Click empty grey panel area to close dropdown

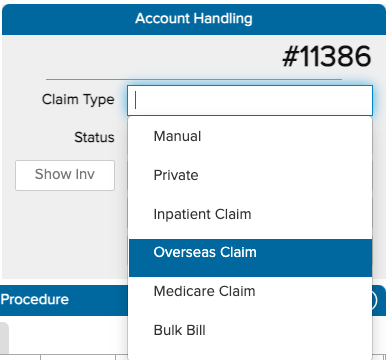click(x=65, y=233)
